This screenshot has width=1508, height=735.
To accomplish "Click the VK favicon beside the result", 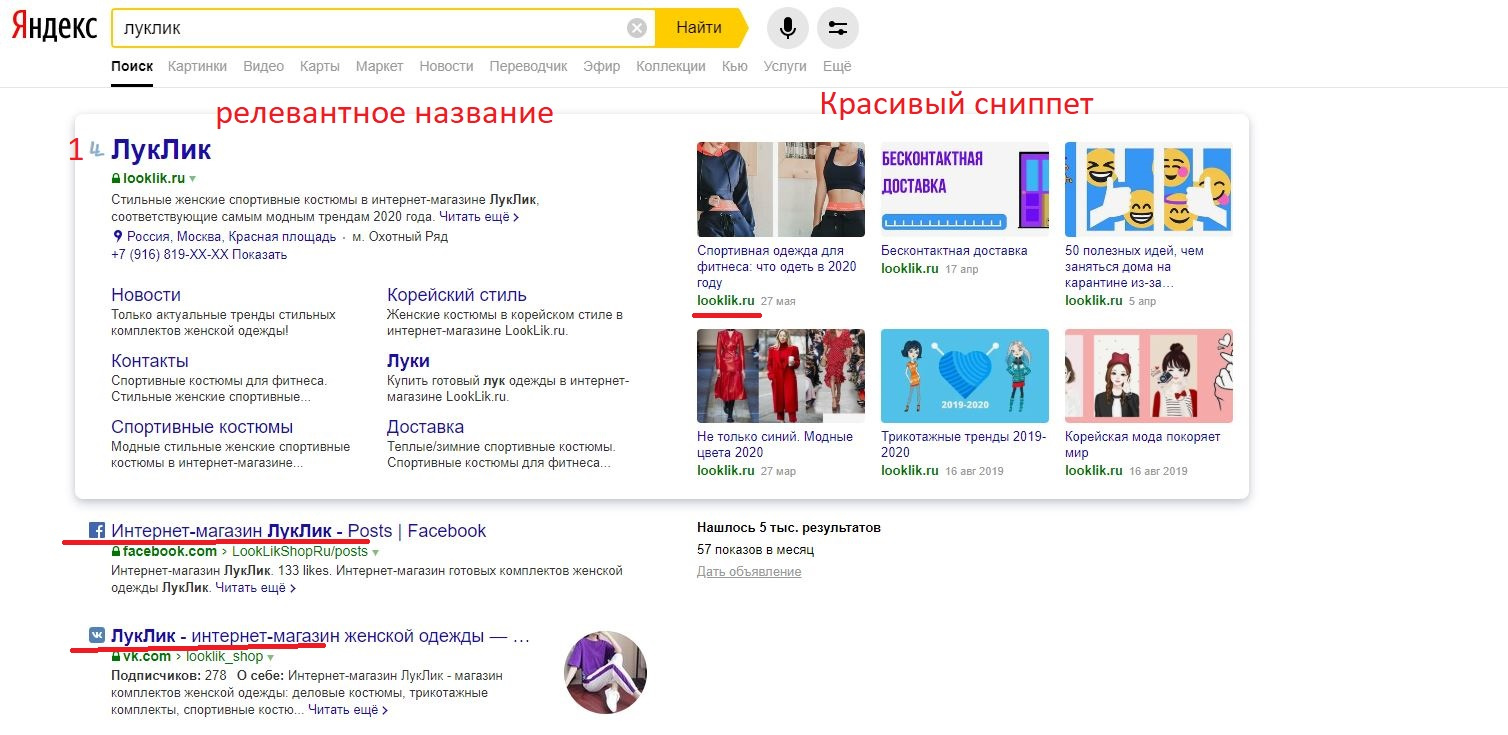I will click(97, 635).
